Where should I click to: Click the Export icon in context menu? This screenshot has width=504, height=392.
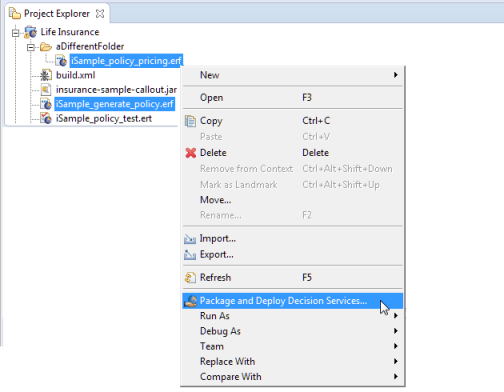point(190,255)
